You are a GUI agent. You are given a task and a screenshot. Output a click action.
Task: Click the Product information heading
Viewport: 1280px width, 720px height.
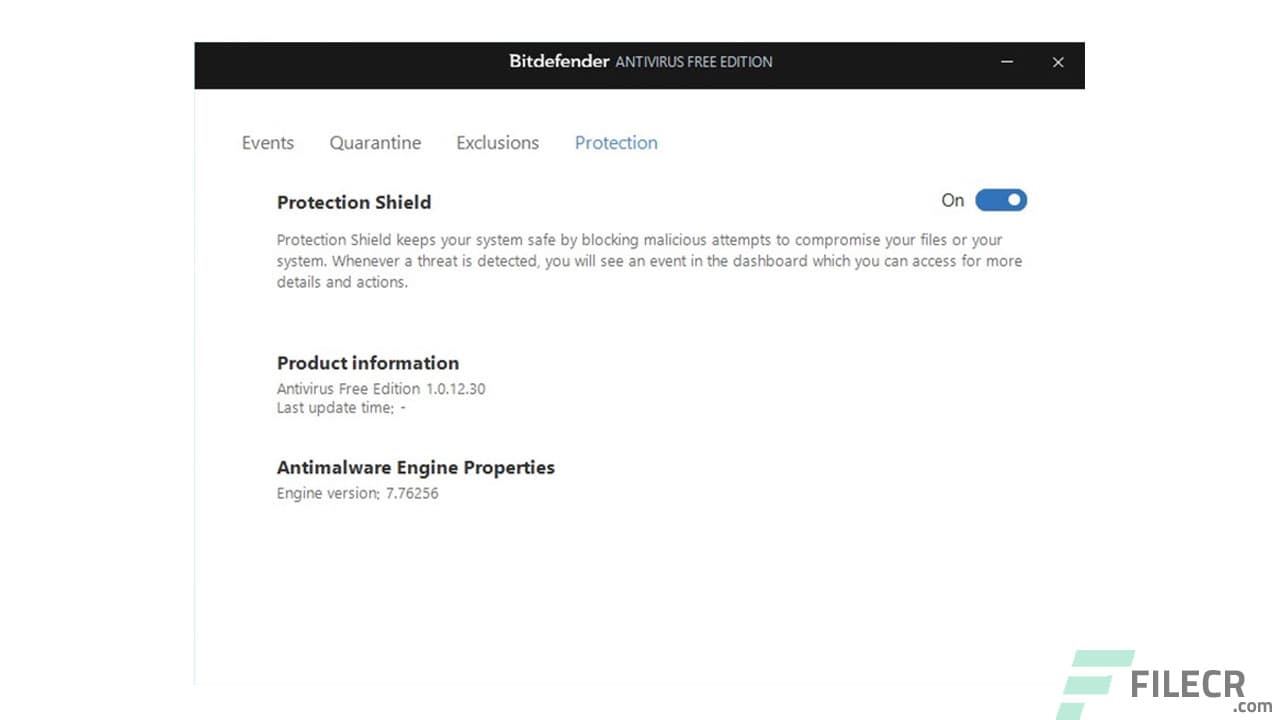368,363
